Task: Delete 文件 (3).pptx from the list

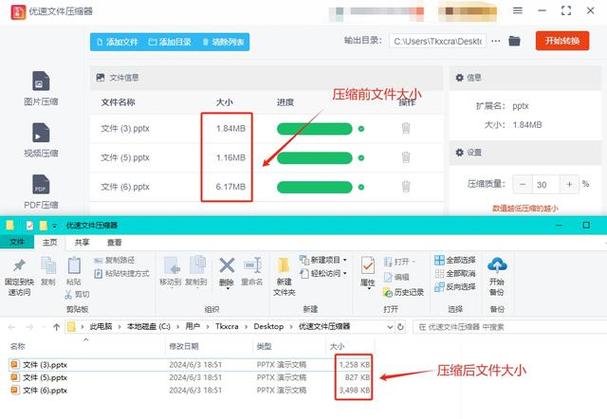Action: point(406,128)
